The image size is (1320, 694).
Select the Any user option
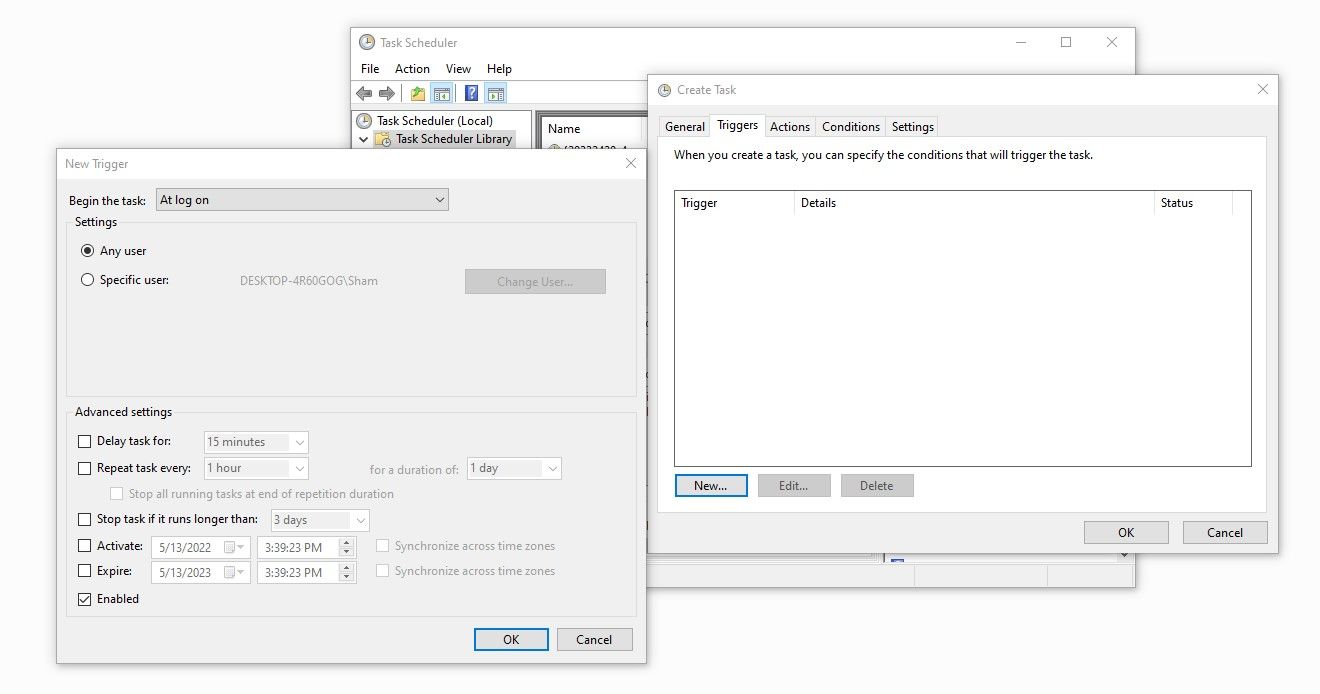[88, 251]
